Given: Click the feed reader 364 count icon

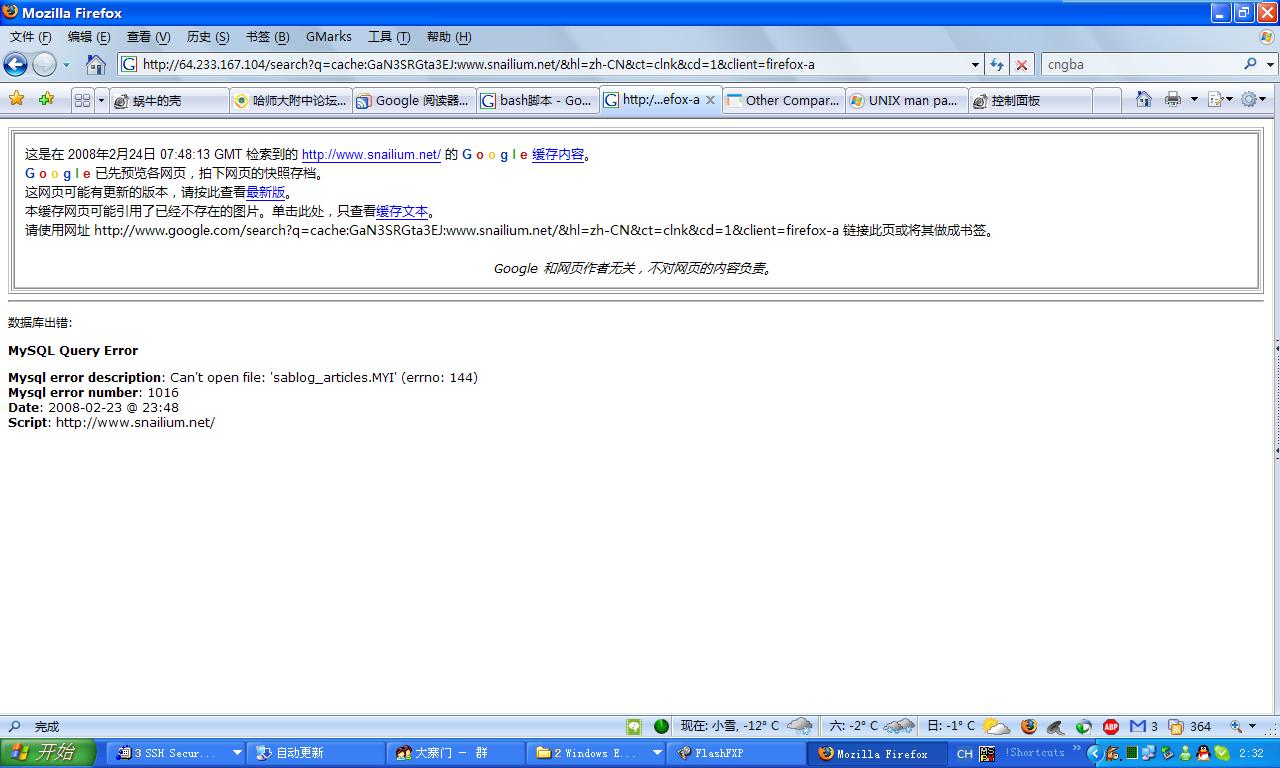Looking at the screenshot, I should click(x=1190, y=727).
